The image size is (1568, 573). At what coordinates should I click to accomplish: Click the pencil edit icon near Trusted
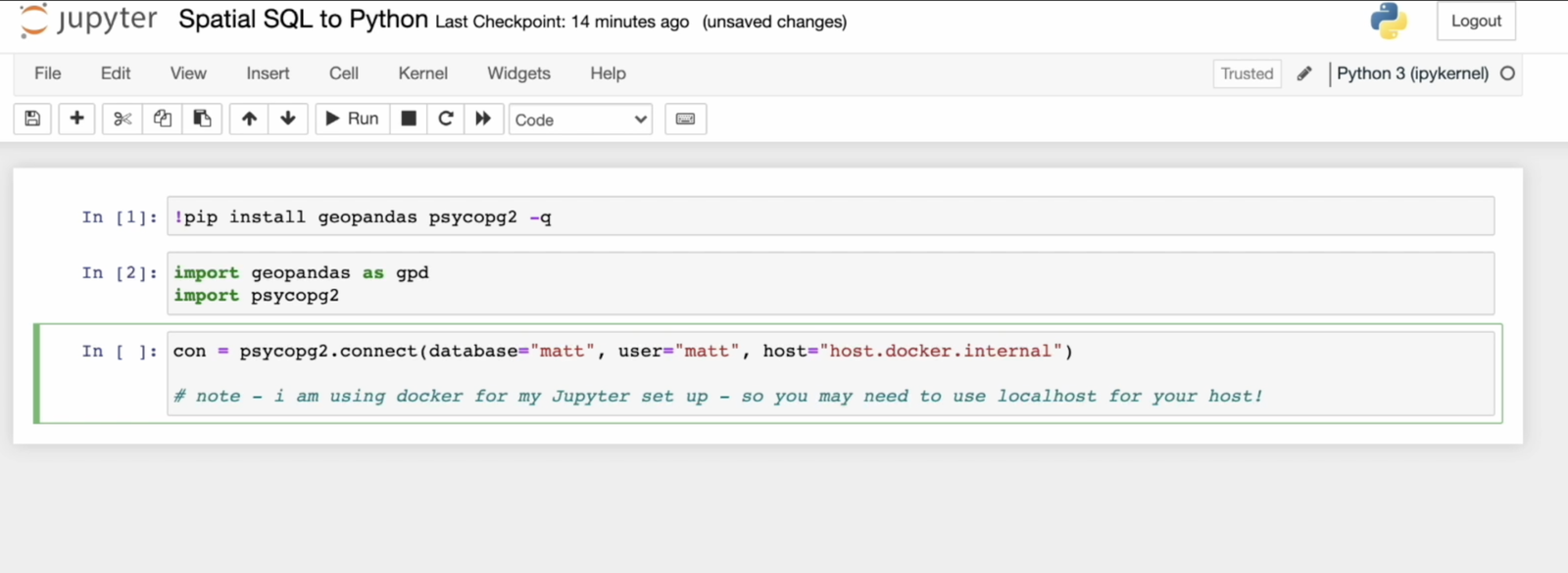pyautogui.click(x=1304, y=73)
